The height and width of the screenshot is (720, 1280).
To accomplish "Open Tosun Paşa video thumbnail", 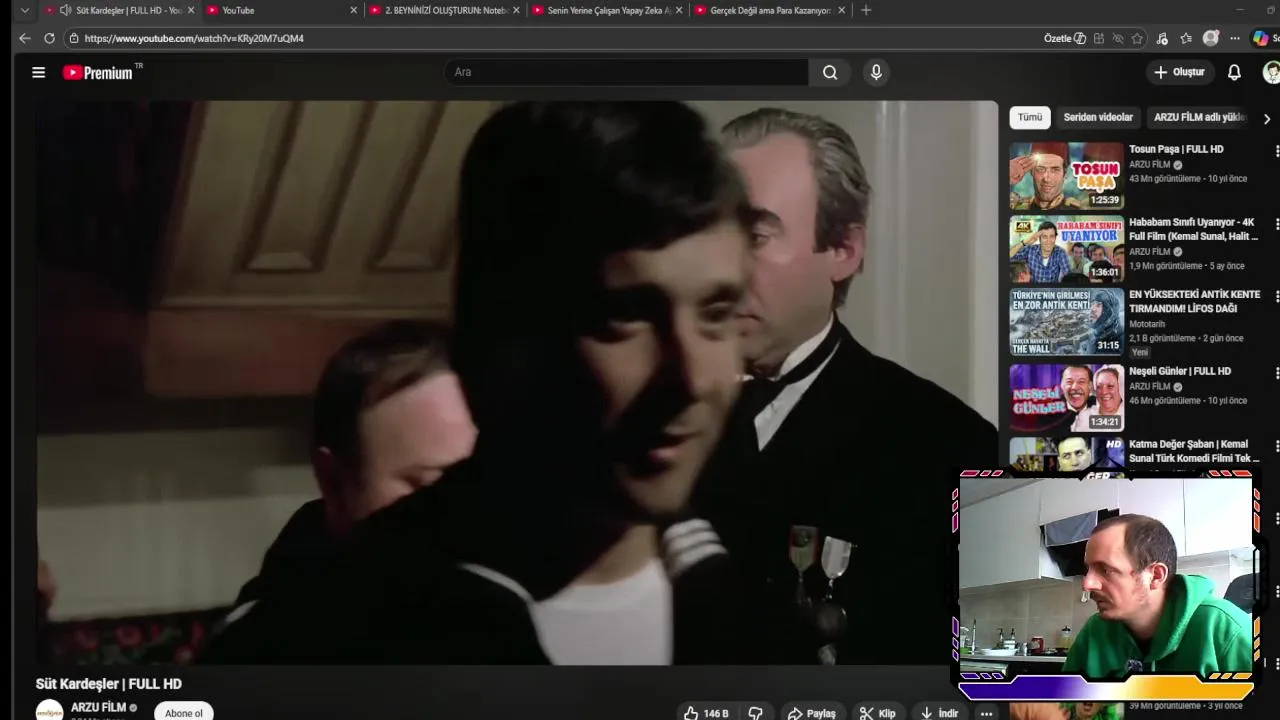I will coord(1066,175).
